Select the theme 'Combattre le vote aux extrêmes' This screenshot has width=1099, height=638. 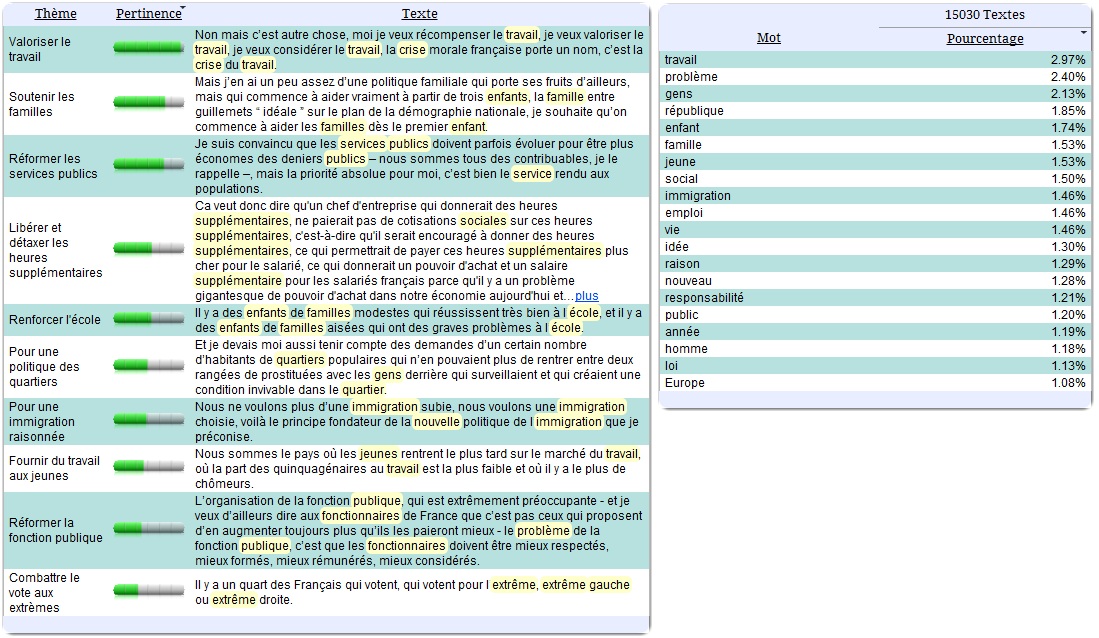[x=44, y=592]
